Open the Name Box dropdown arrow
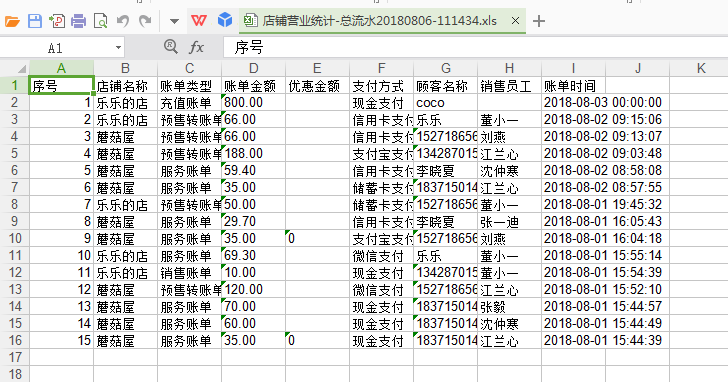 tap(118, 48)
